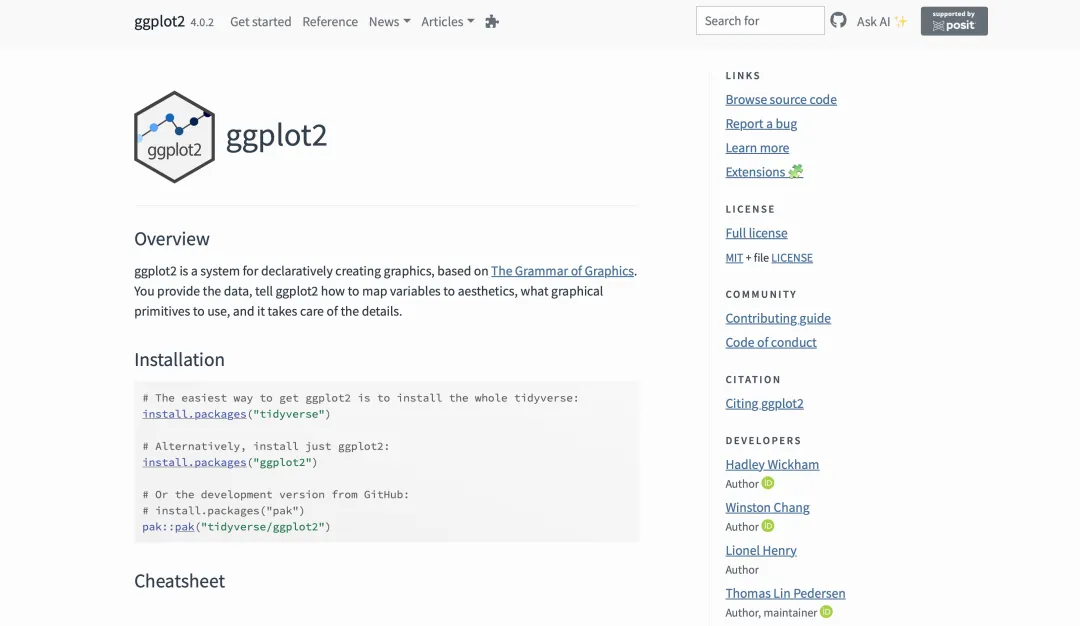The image size is (1080, 626).
Task: Open the Get started page
Action: click(260, 21)
